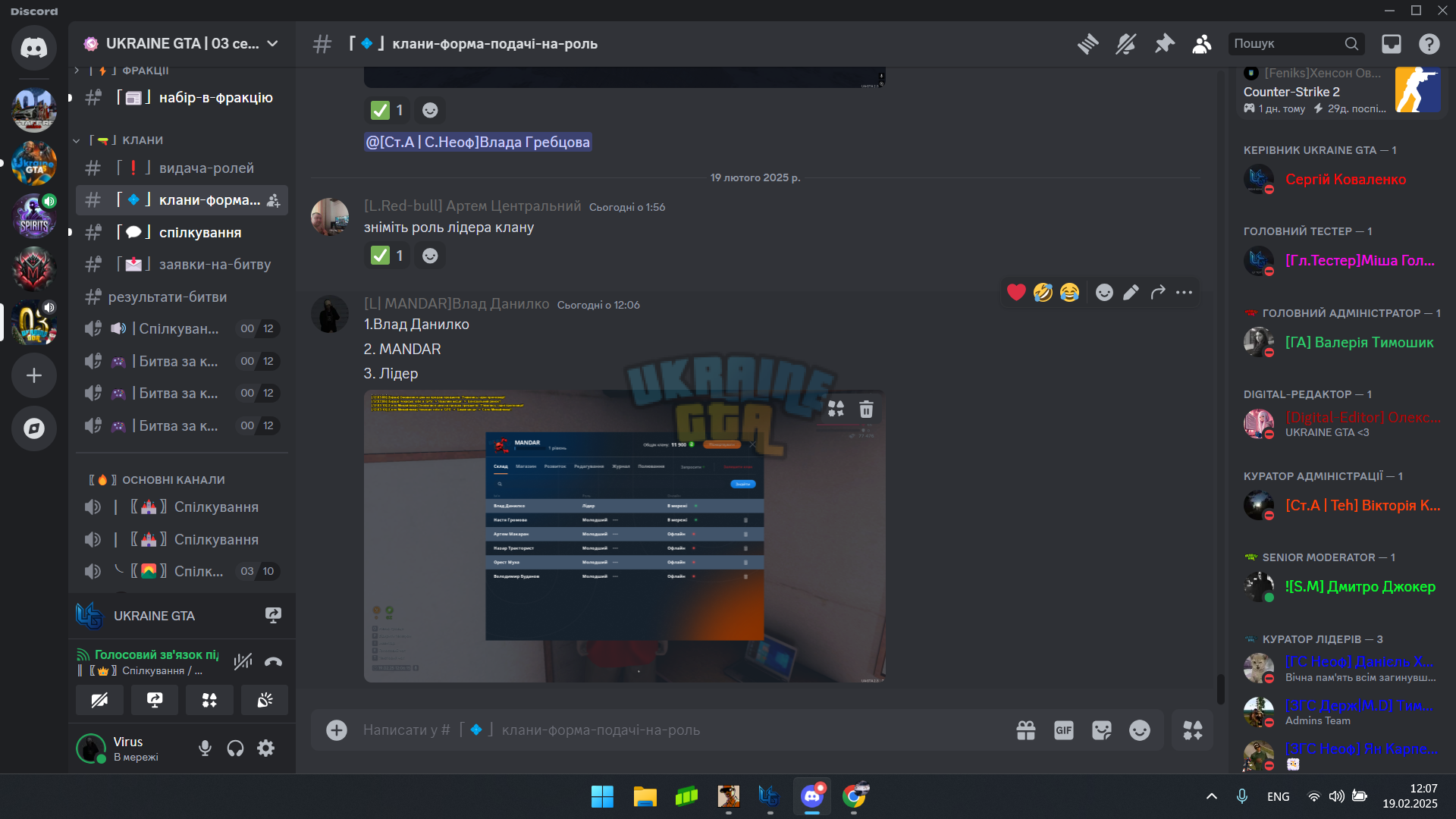
Task: Open more message options
Action: click(1184, 293)
